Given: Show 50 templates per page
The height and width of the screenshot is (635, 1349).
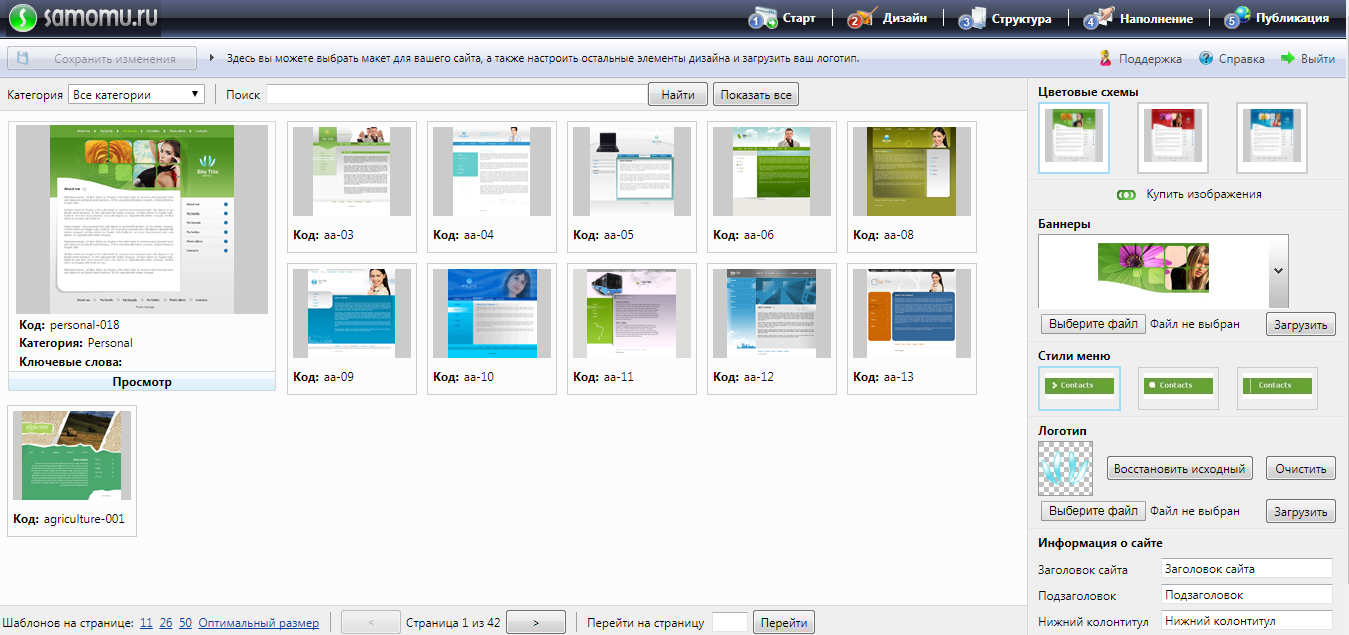Looking at the screenshot, I should pyautogui.click(x=186, y=623).
